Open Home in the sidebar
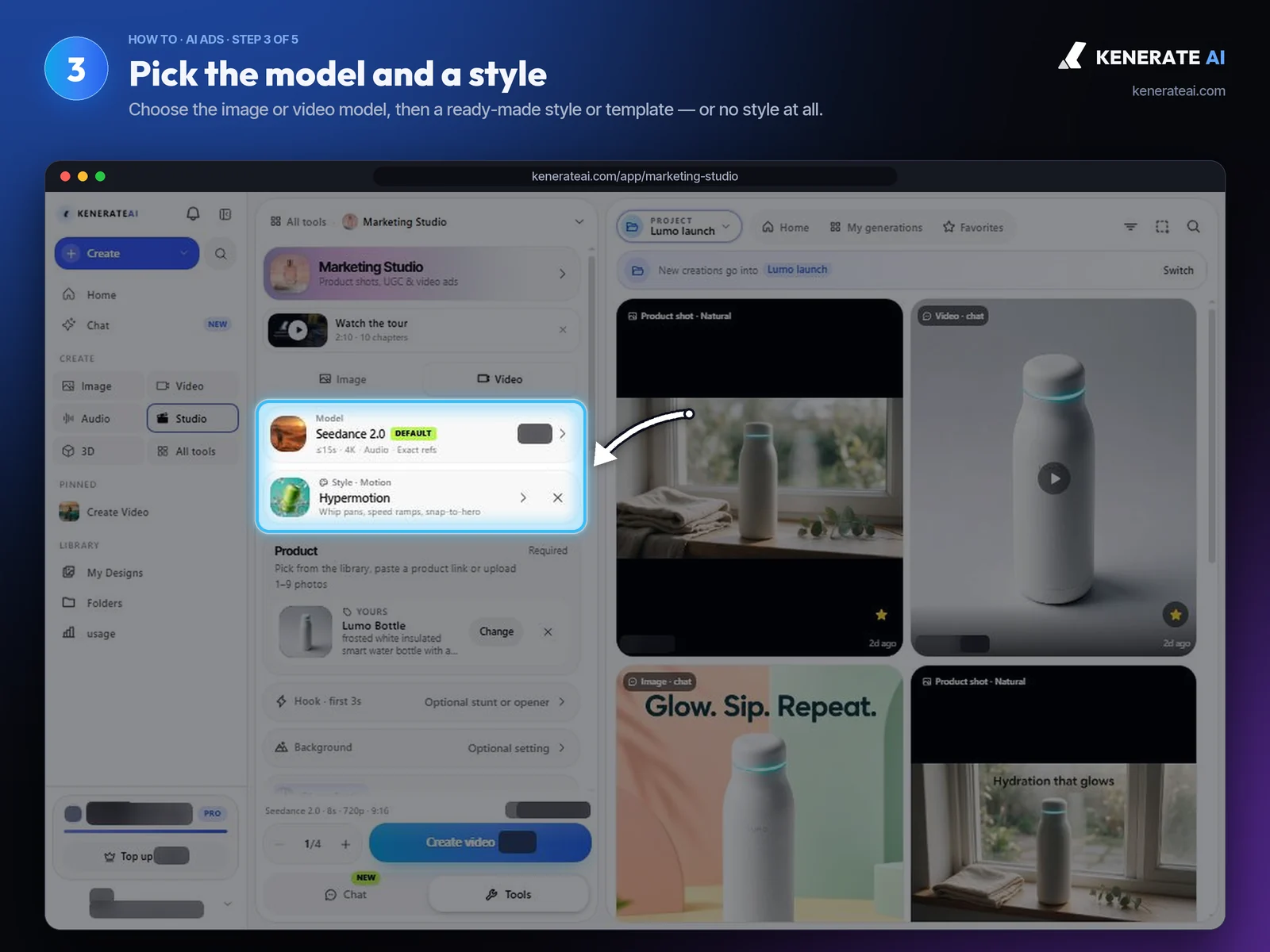The height and width of the screenshot is (952, 1270). tap(146, 295)
